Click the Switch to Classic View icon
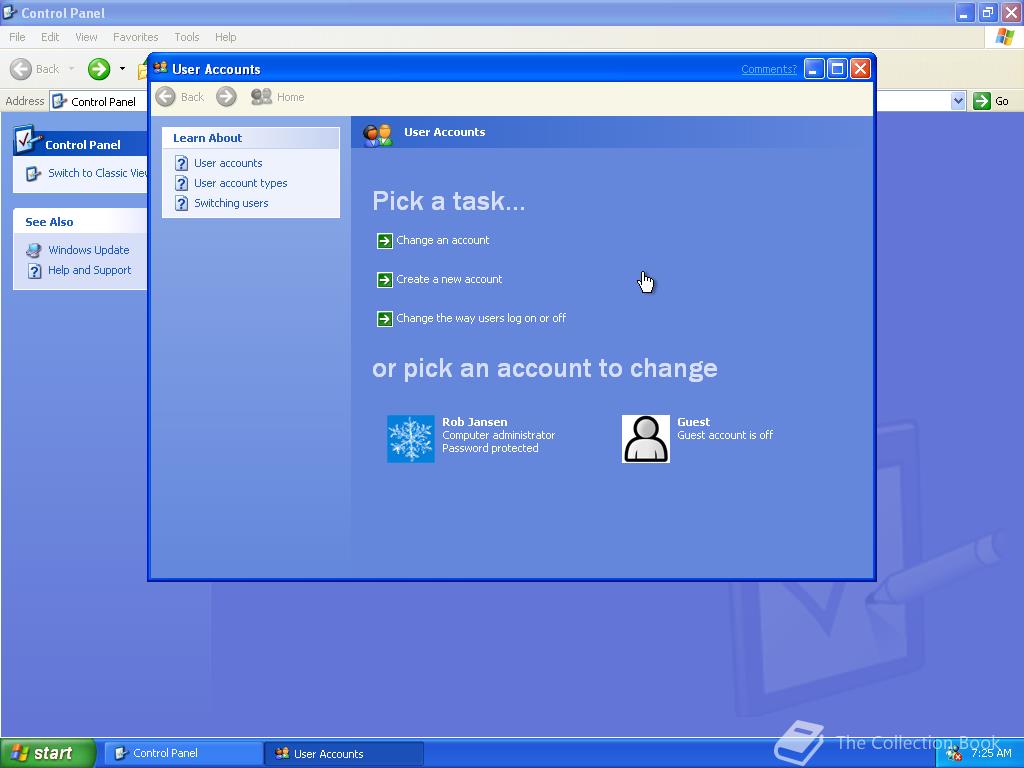The image size is (1024, 768). (x=33, y=174)
